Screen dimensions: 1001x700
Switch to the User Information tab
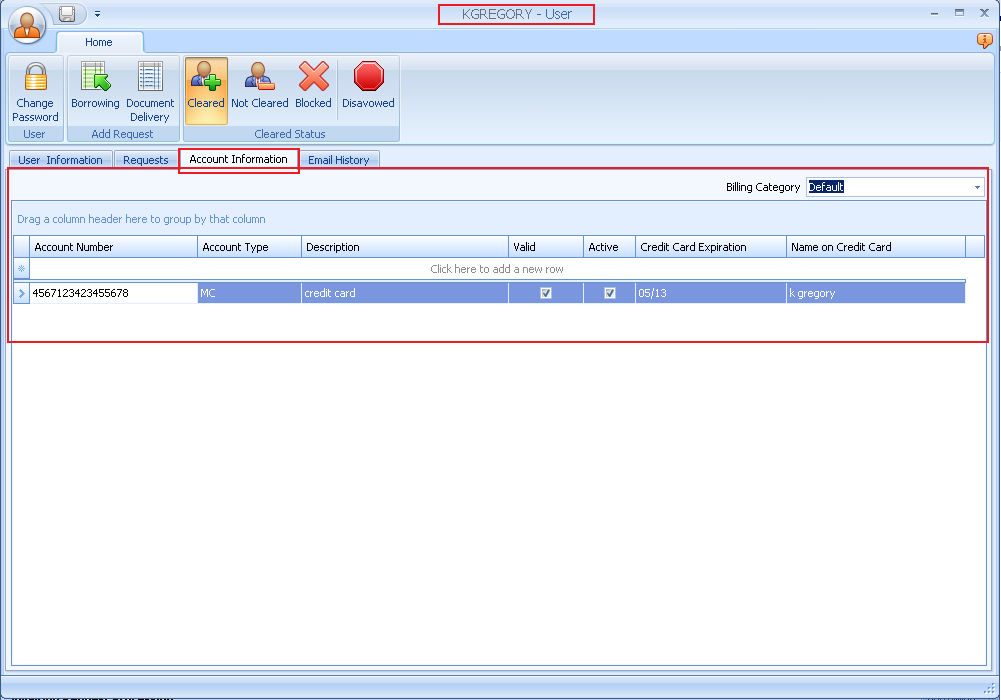pos(59,159)
